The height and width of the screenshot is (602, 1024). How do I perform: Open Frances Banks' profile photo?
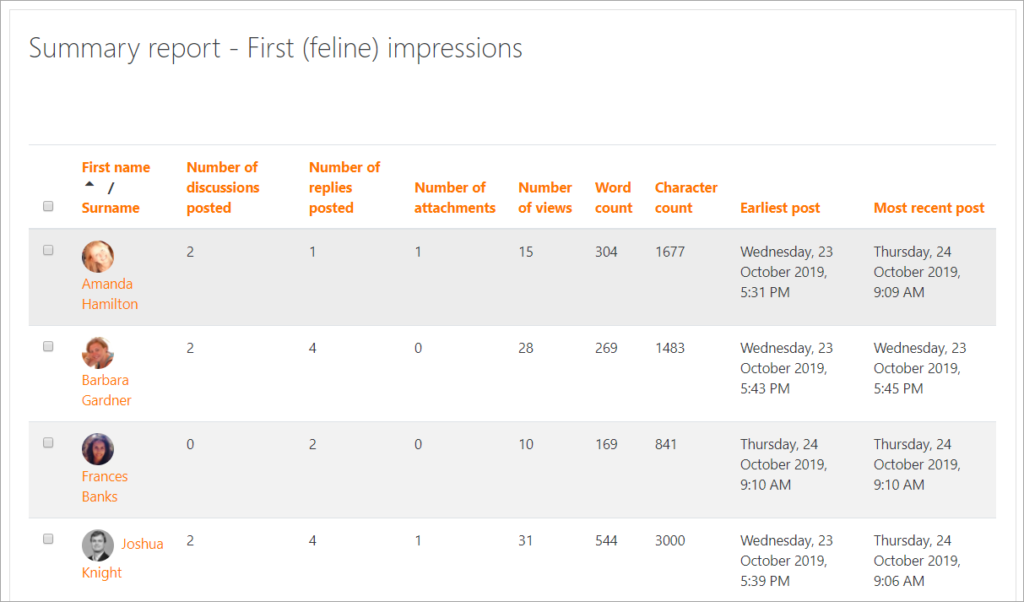(x=98, y=449)
